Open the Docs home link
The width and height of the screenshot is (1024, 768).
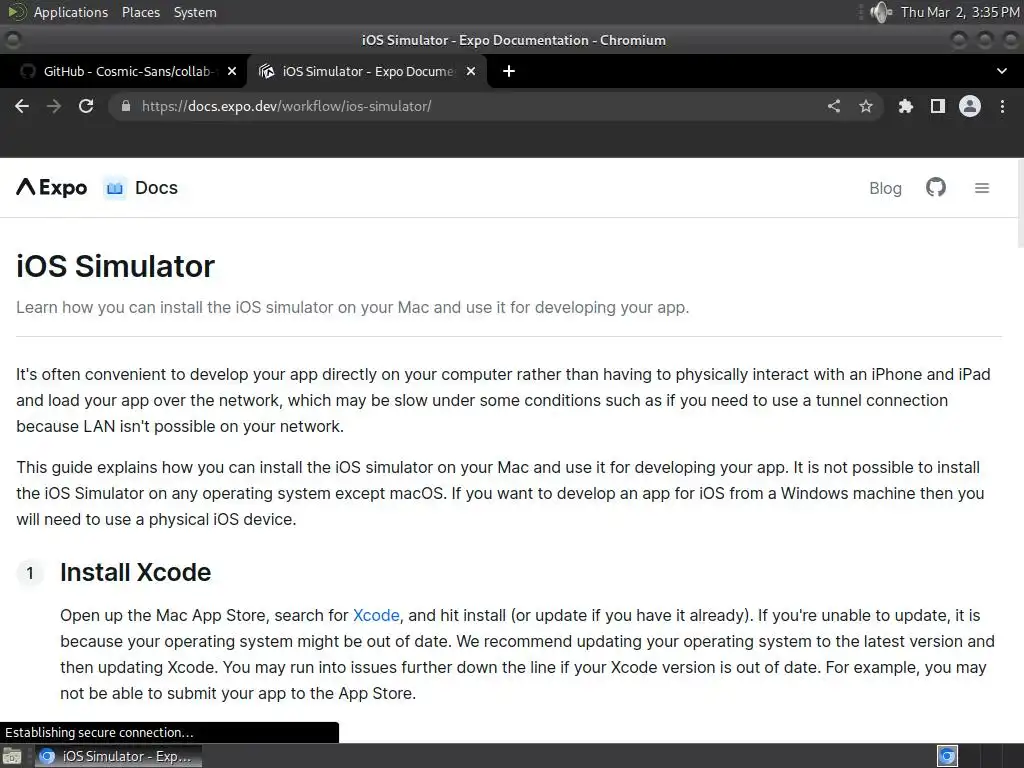click(x=156, y=188)
